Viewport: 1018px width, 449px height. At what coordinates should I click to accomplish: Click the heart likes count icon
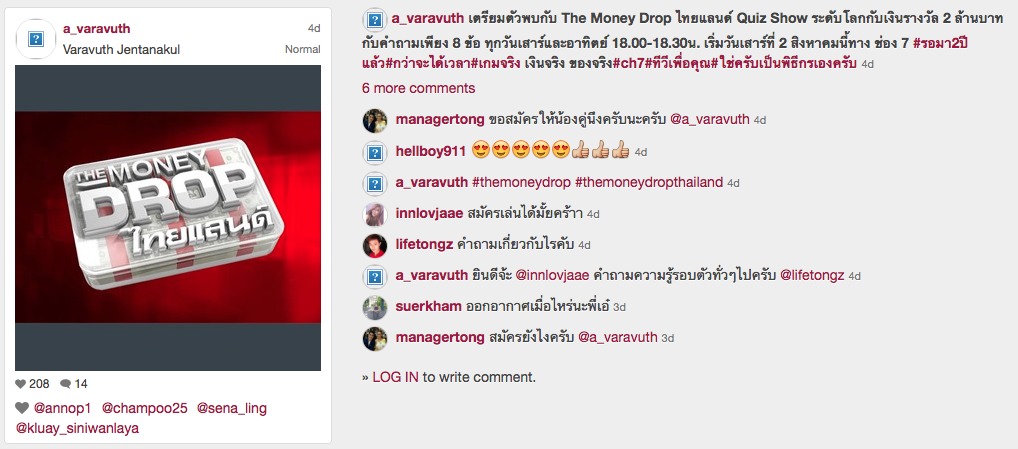point(21,384)
